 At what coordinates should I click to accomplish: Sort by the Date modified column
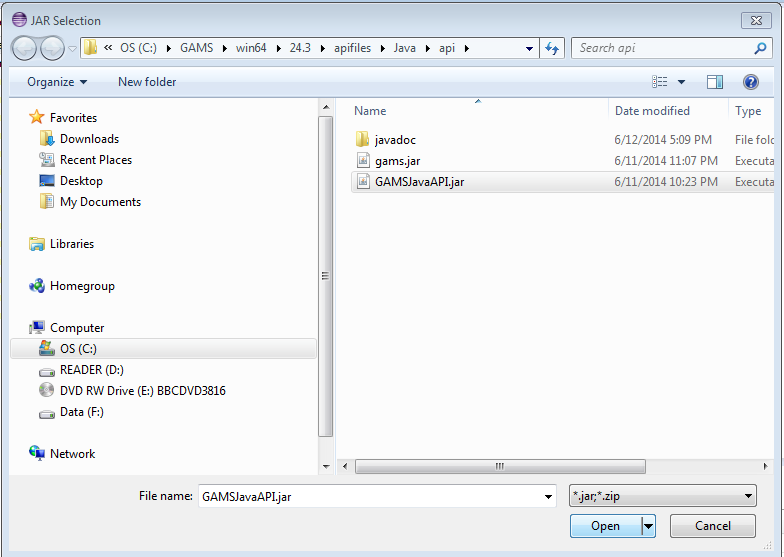[x=652, y=111]
